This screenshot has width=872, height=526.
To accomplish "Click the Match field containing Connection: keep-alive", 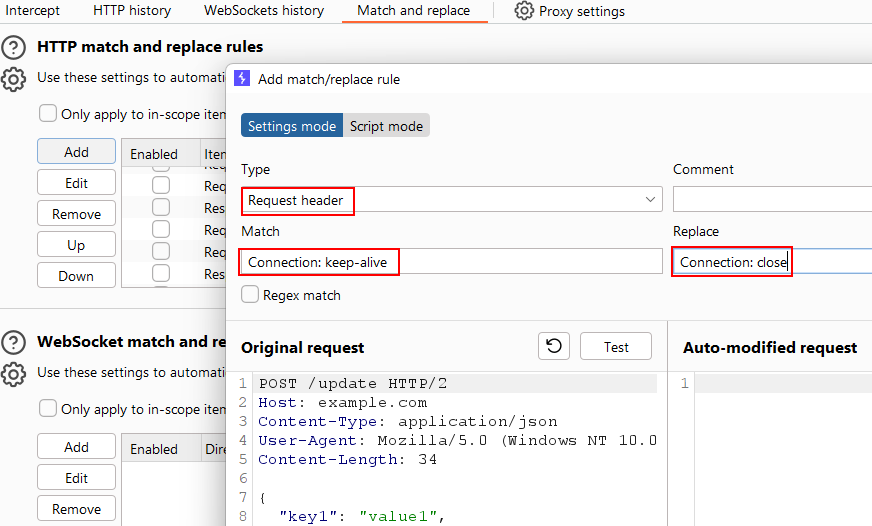I will tap(451, 262).
